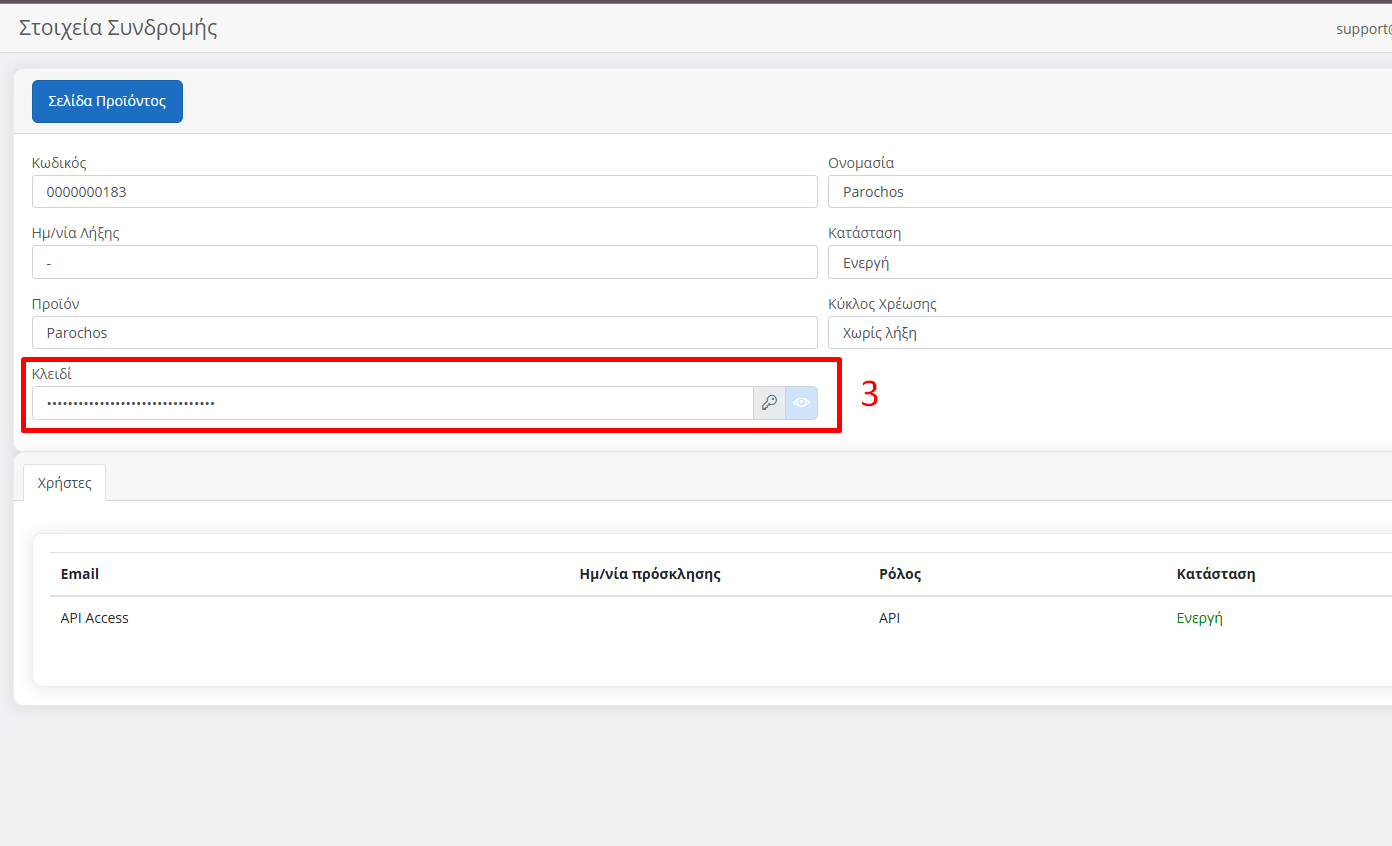Sort by the Email column header
This screenshot has width=1392, height=846.
[80, 574]
